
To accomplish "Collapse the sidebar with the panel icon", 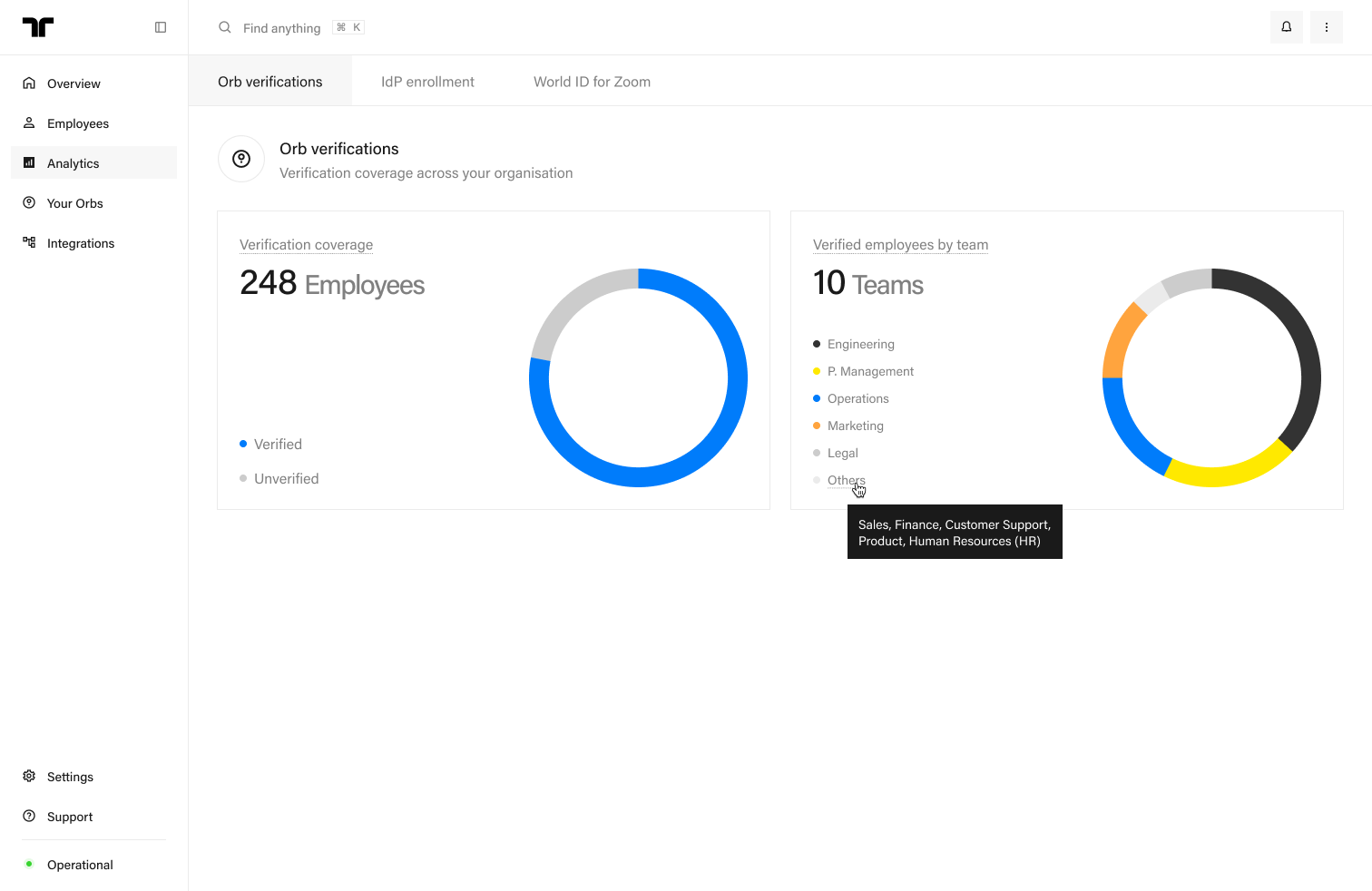I will coord(161,27).
